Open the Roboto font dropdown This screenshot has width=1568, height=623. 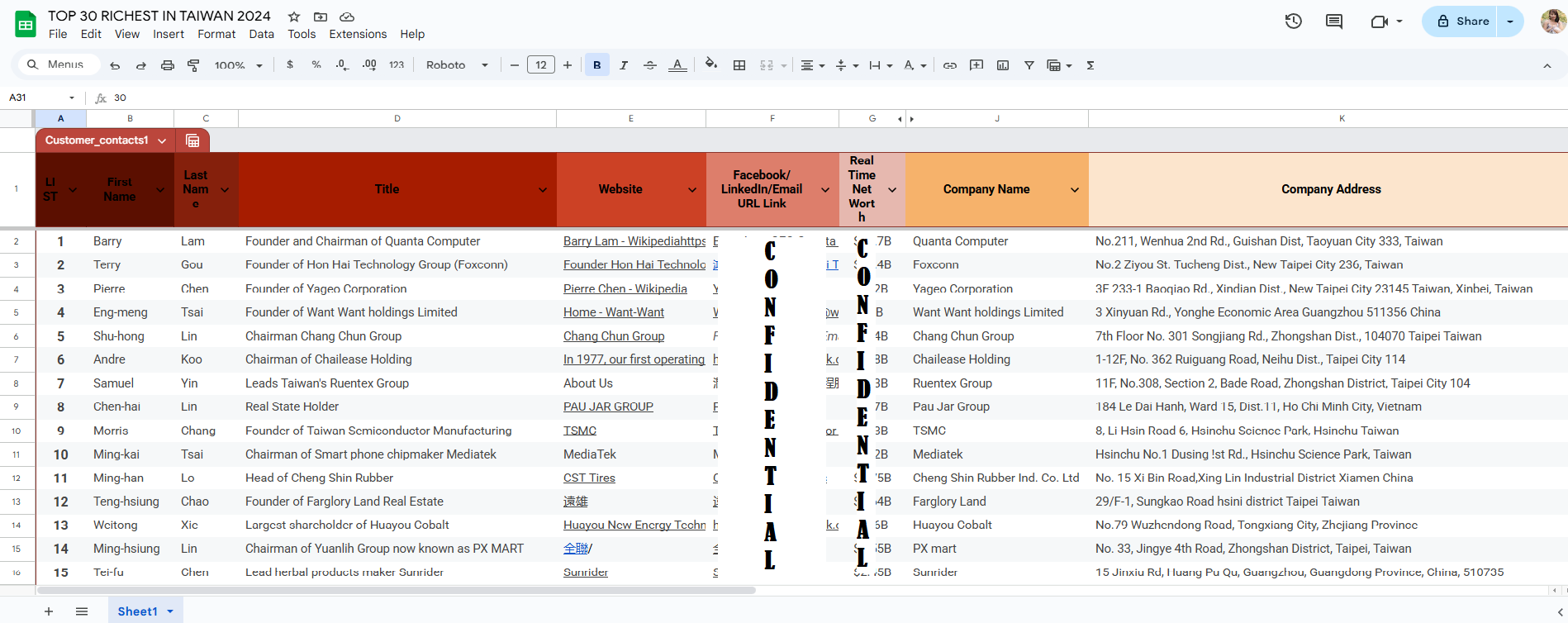pyautogui.click(x=457, y=65)
